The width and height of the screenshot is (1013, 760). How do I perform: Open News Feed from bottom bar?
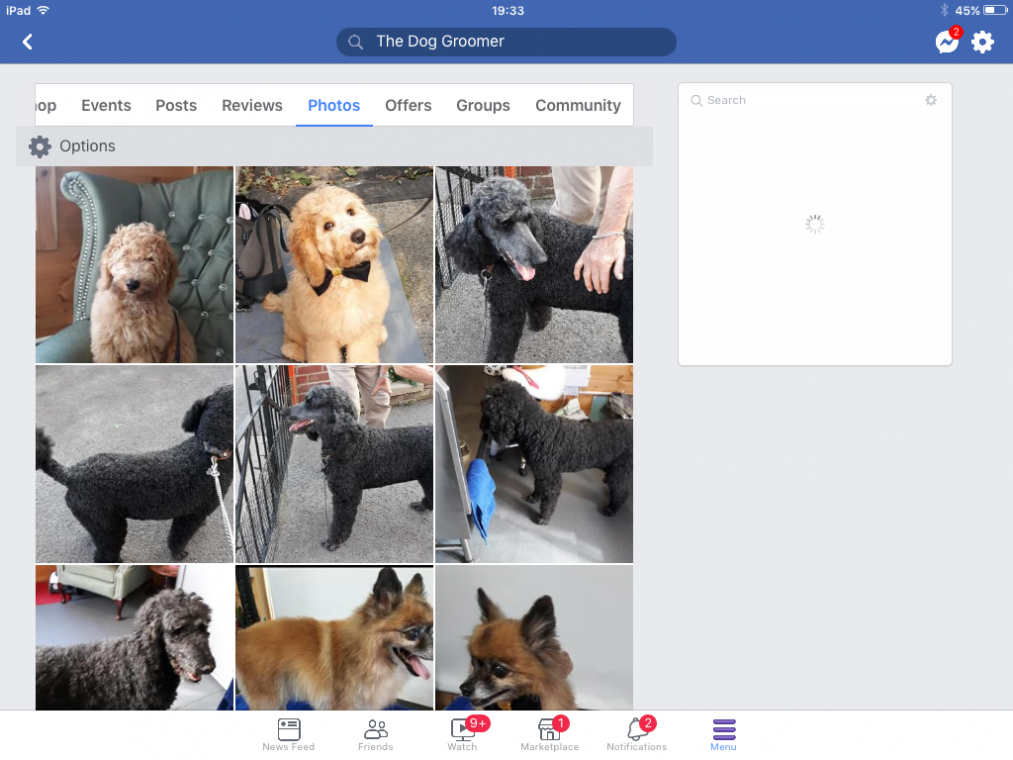pos(288,734)
